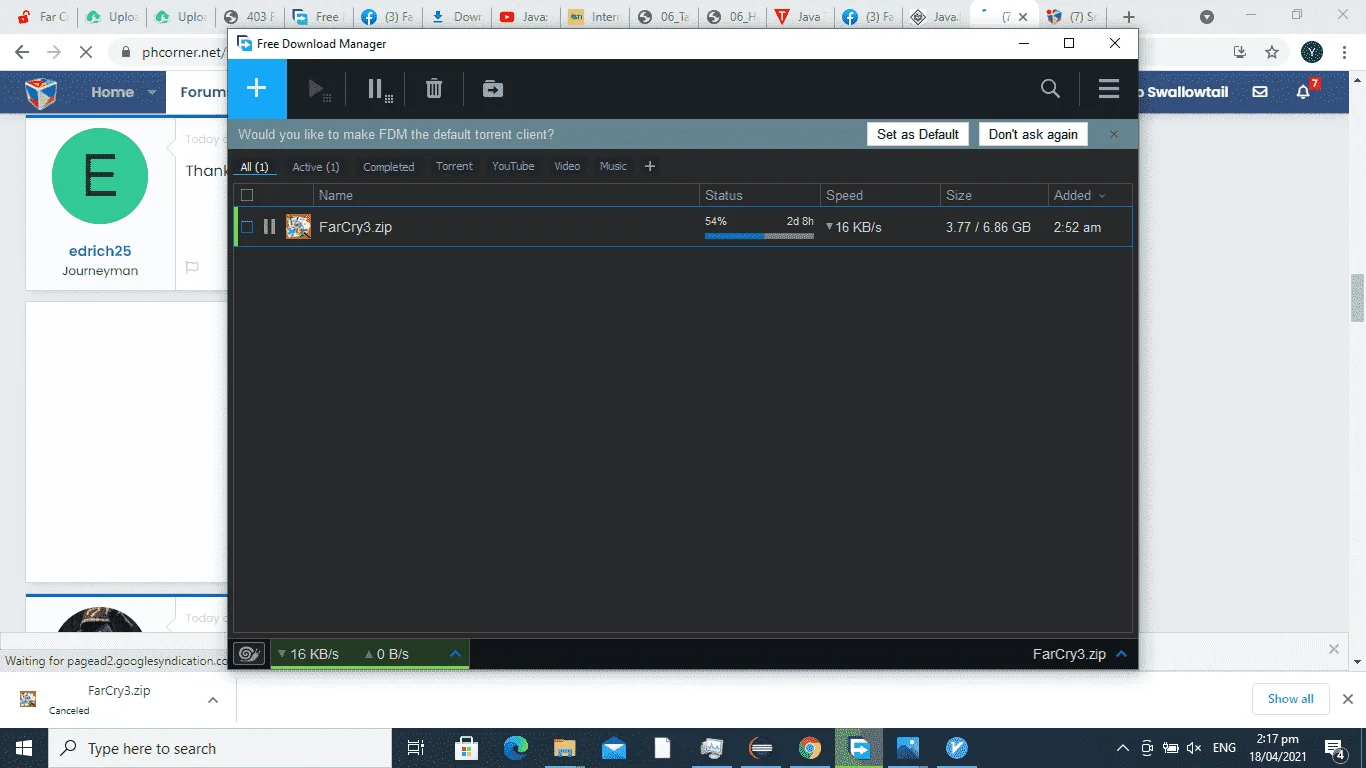Click the 2:52 am added time
Viewport: 1366px width, 768px height.
click(1077, 227)
